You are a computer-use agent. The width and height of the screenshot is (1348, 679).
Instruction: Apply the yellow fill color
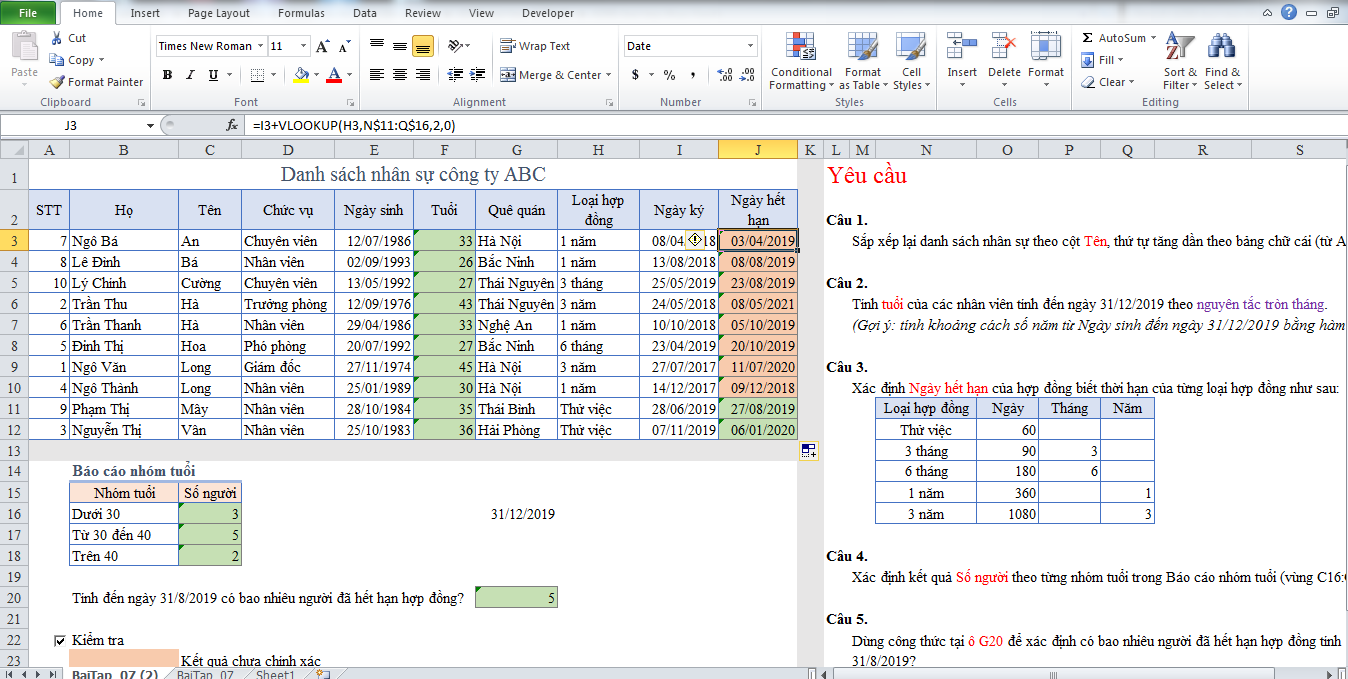[302, 75]
